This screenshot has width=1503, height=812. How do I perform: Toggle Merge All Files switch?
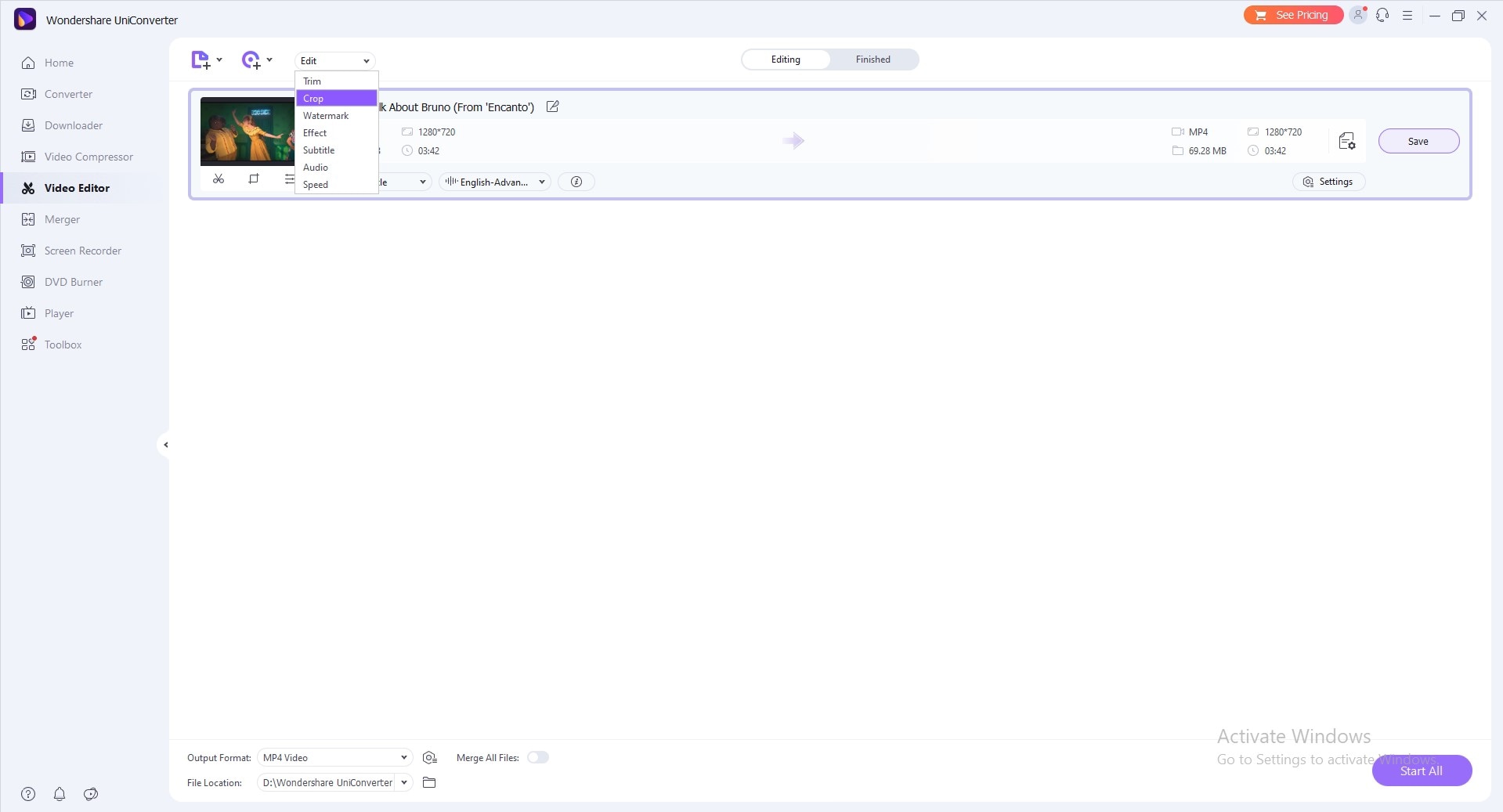click(x=538, y=757)
